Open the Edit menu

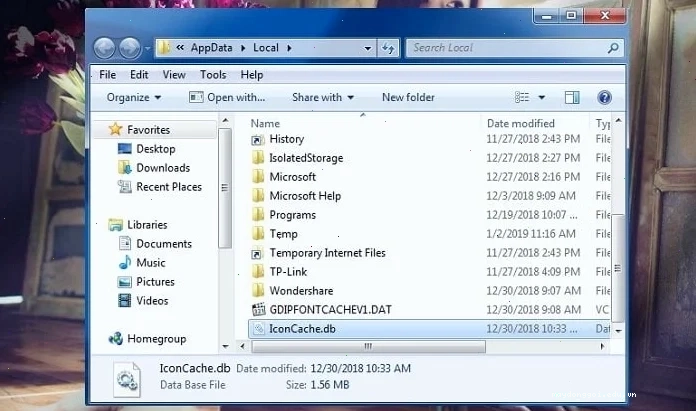click(x=139, y=75)
